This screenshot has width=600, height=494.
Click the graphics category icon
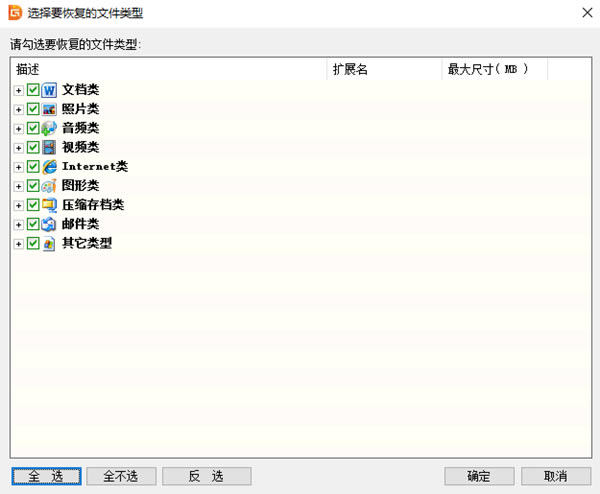pos(49,186)
